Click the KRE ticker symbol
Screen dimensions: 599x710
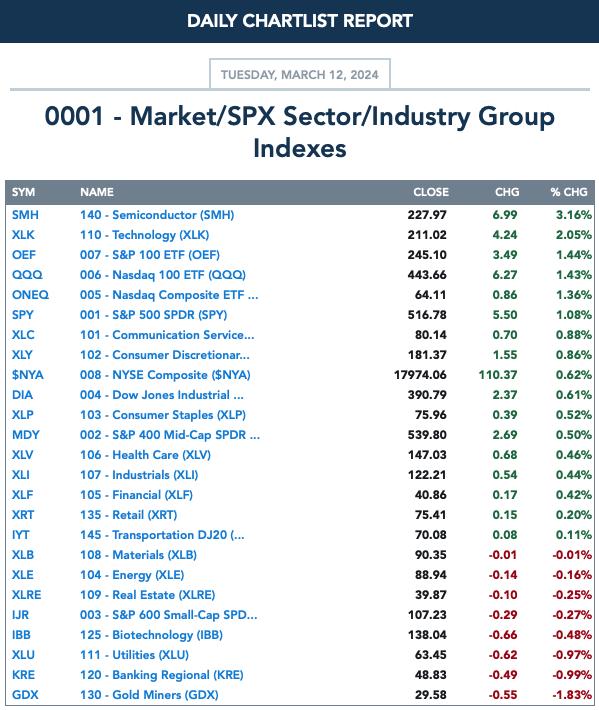coord(23,675)
